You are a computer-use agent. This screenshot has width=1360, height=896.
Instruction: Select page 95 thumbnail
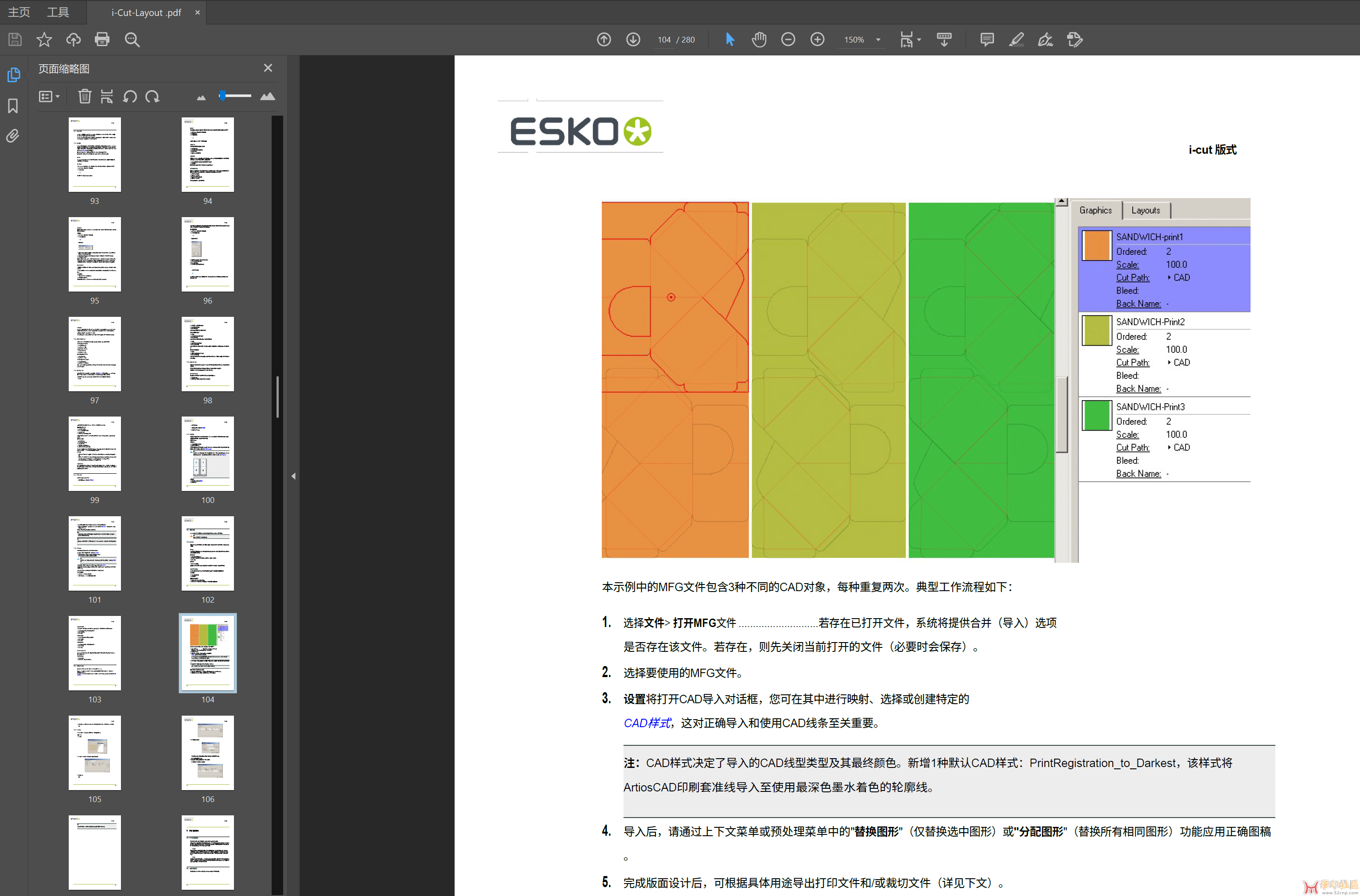point(95,254)
